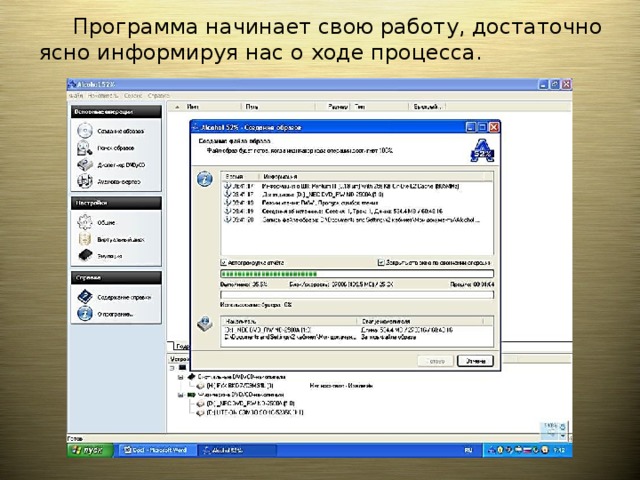
Task: Open Общие settings gear icon
Action: (84, 222)
